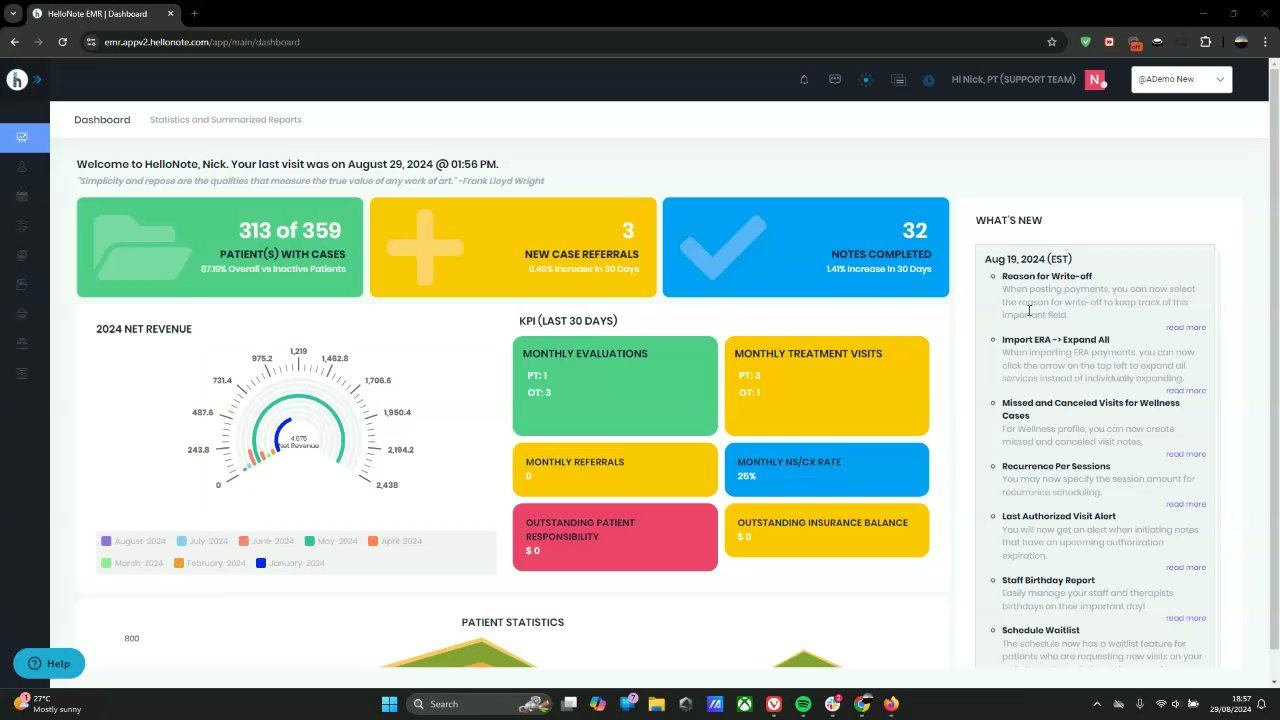Open the calendar schedule icon in the sidebar
1280x720 pixels.
22,196
